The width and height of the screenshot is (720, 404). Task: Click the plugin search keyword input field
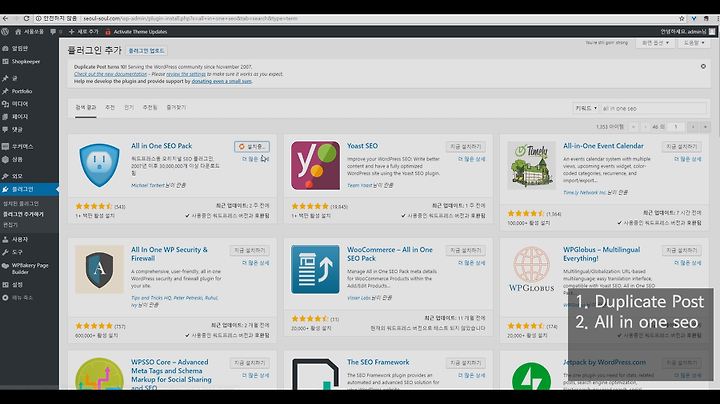pyautogui.click(x=653, y=108)
